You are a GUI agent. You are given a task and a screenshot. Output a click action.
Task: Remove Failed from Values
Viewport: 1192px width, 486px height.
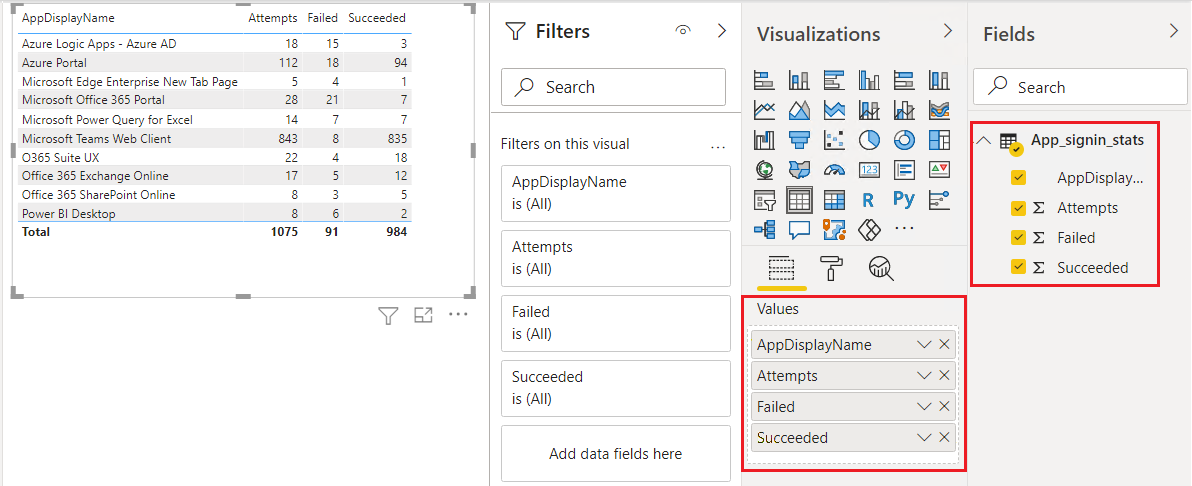pyautogui.click(x=944, y=407)
